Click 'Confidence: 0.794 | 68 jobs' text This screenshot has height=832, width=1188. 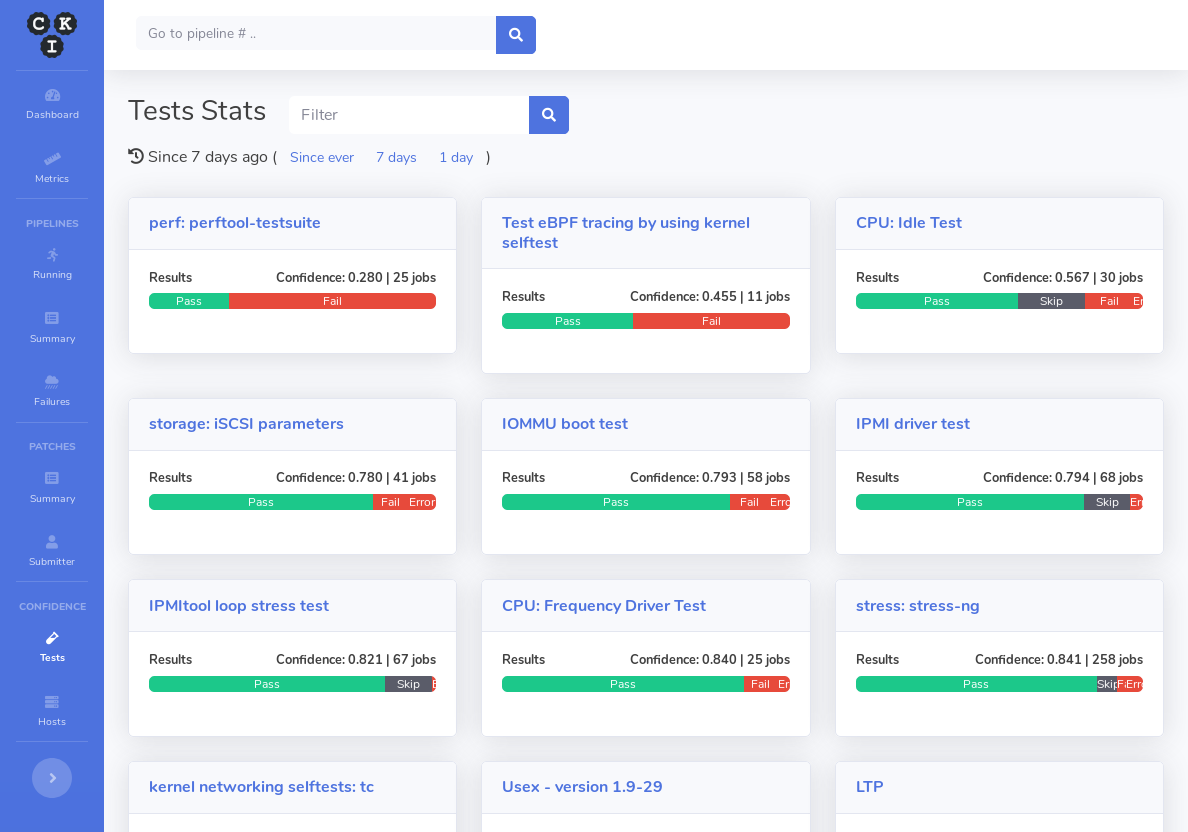point(1063,477)
